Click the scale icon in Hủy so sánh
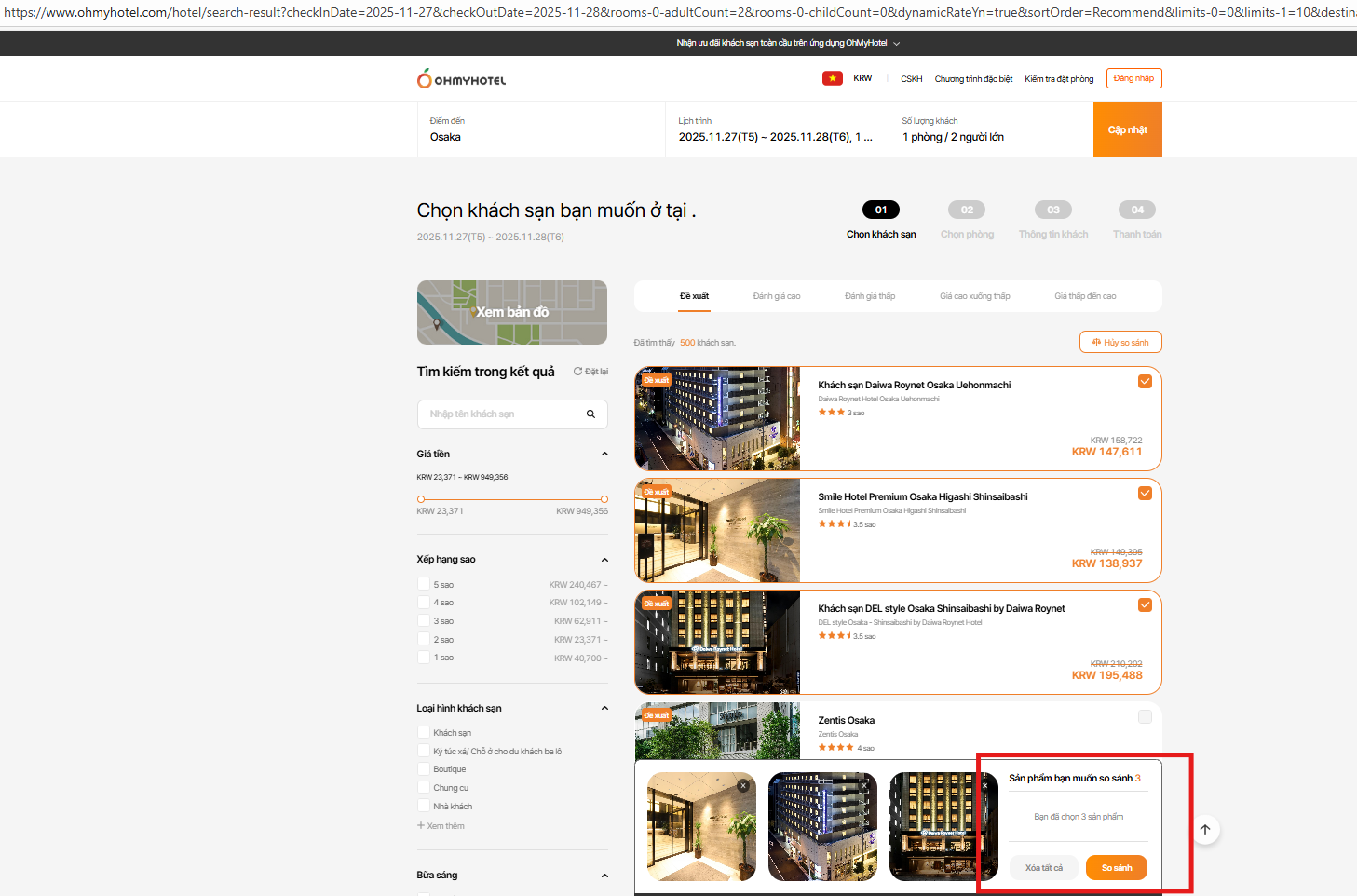 pyautogui.click(x=1096, y=343)
